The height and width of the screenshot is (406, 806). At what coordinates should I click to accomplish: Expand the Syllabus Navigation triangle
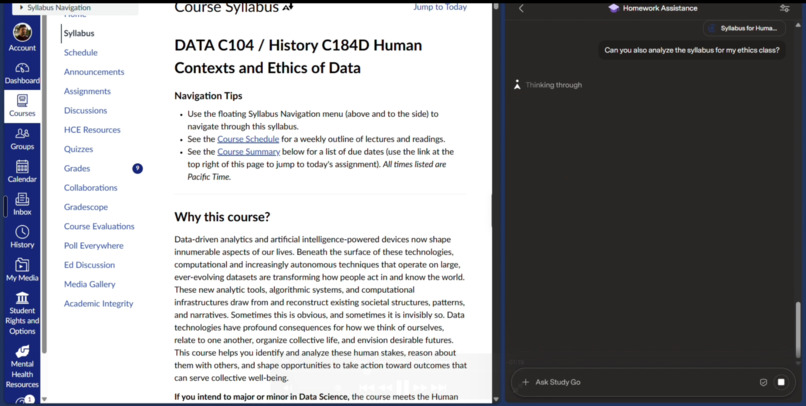(22, 8)
